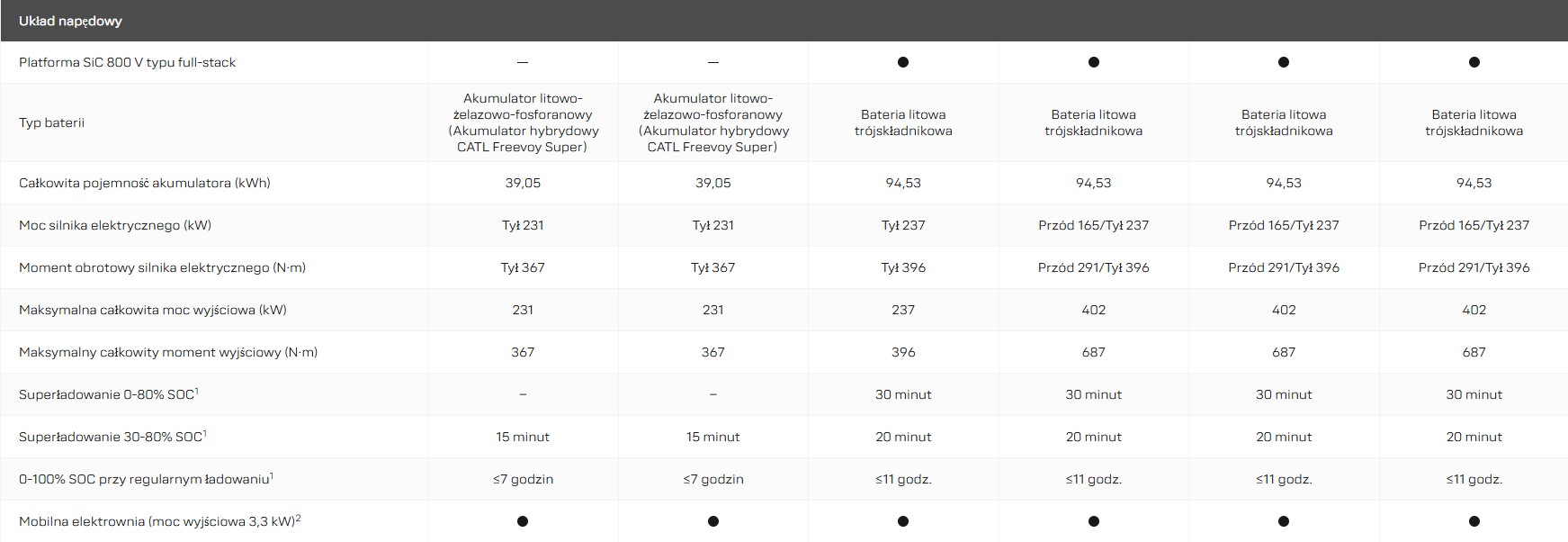This screenshot has height=542, width=1568.
Task: Click the first black dot in the SiC 800 V platform row
Action: click(x=903, y=62)
